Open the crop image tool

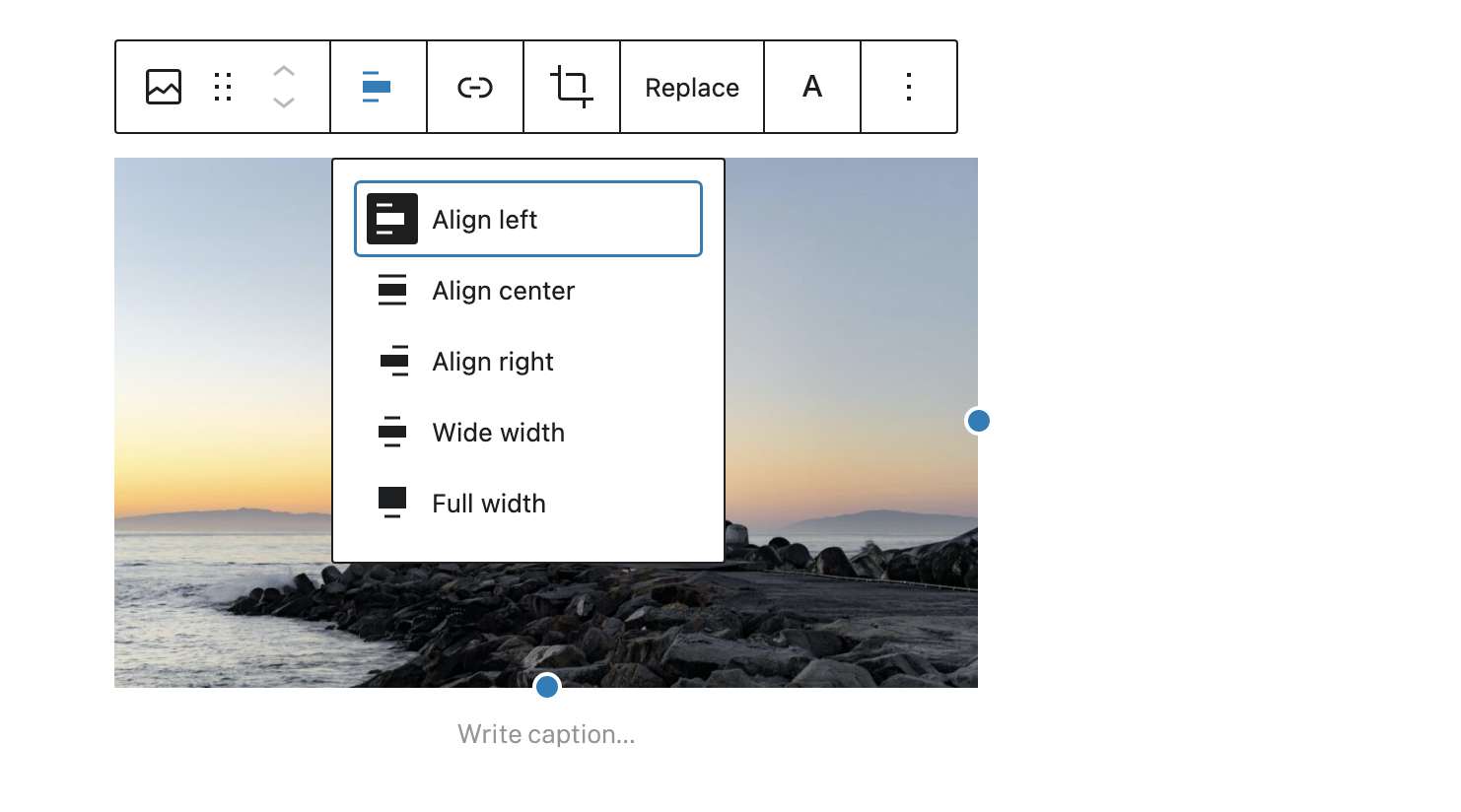coord(571,87)
